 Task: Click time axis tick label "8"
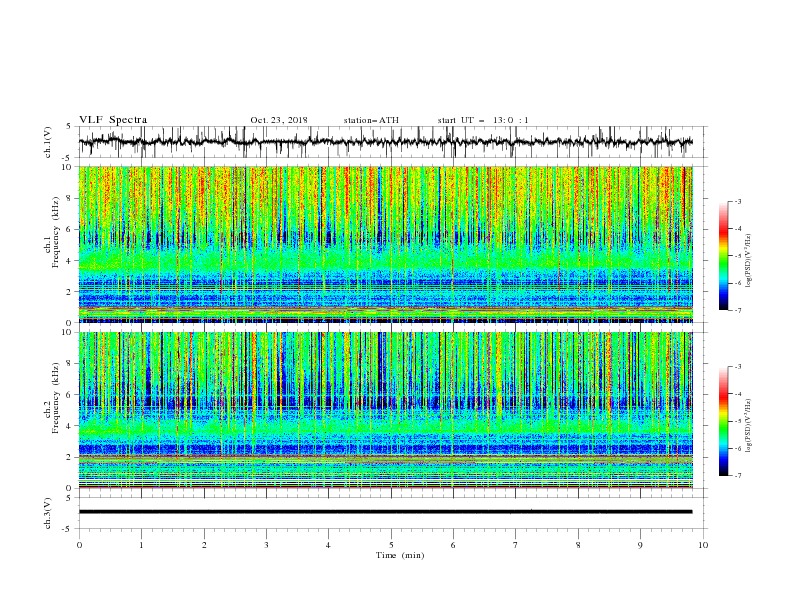578,545
